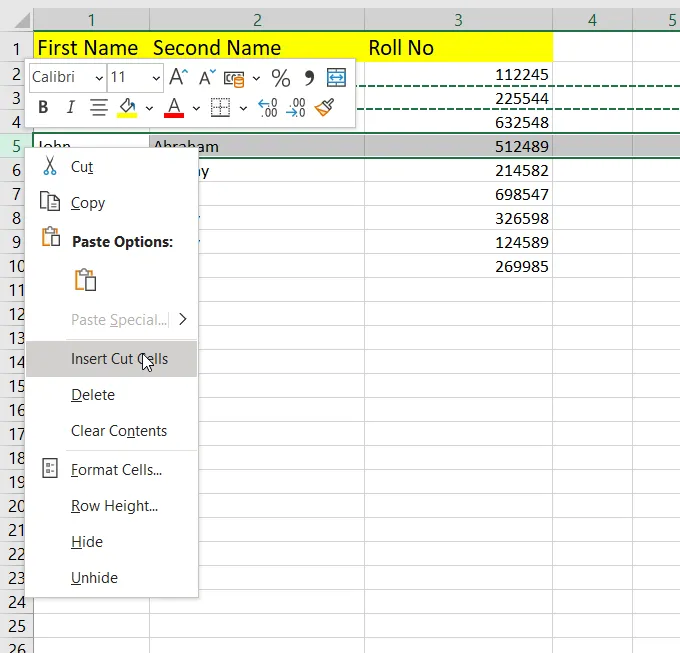Viewport: 680px width, 653px height.
Task: Apply Percent Style from mini toolbar
Action: (x=281, y=77)
